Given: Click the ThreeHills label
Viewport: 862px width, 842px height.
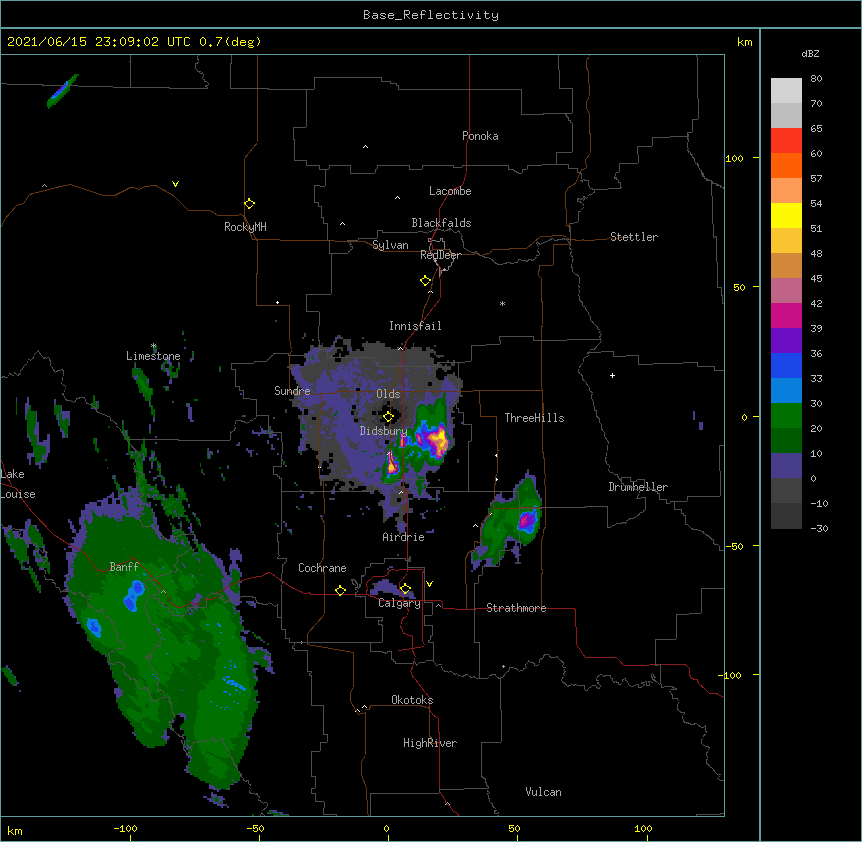Looking at the screenshot, I should click(x=534, y=418).
